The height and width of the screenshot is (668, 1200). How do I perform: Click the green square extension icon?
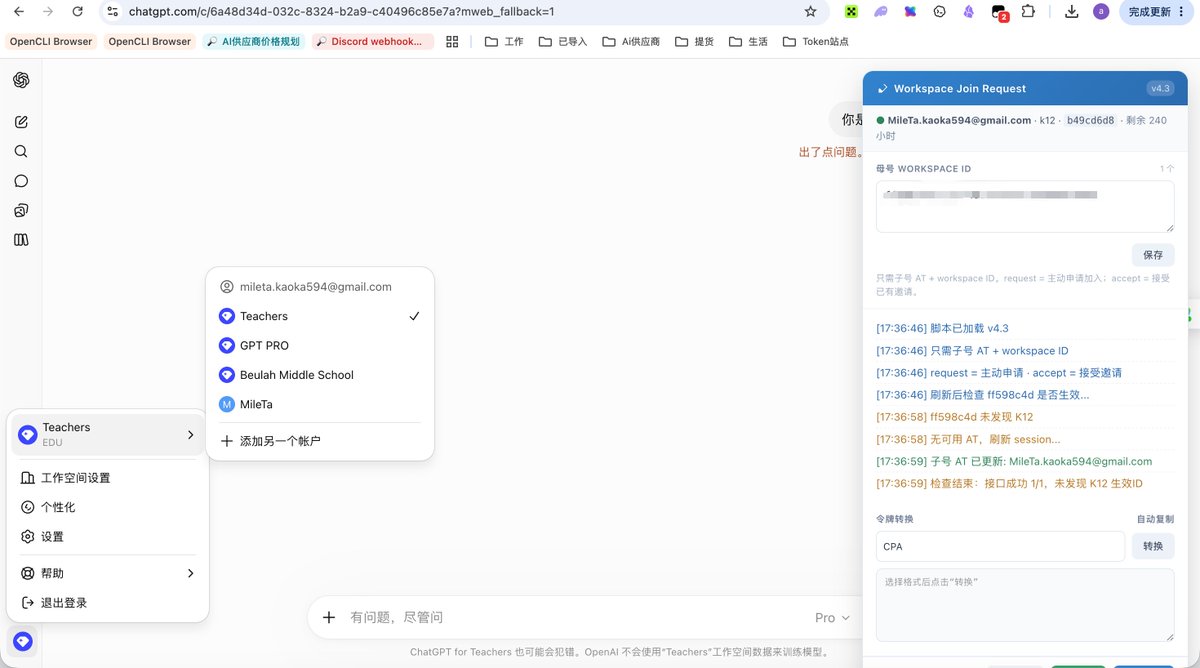[x=852, y=12]
